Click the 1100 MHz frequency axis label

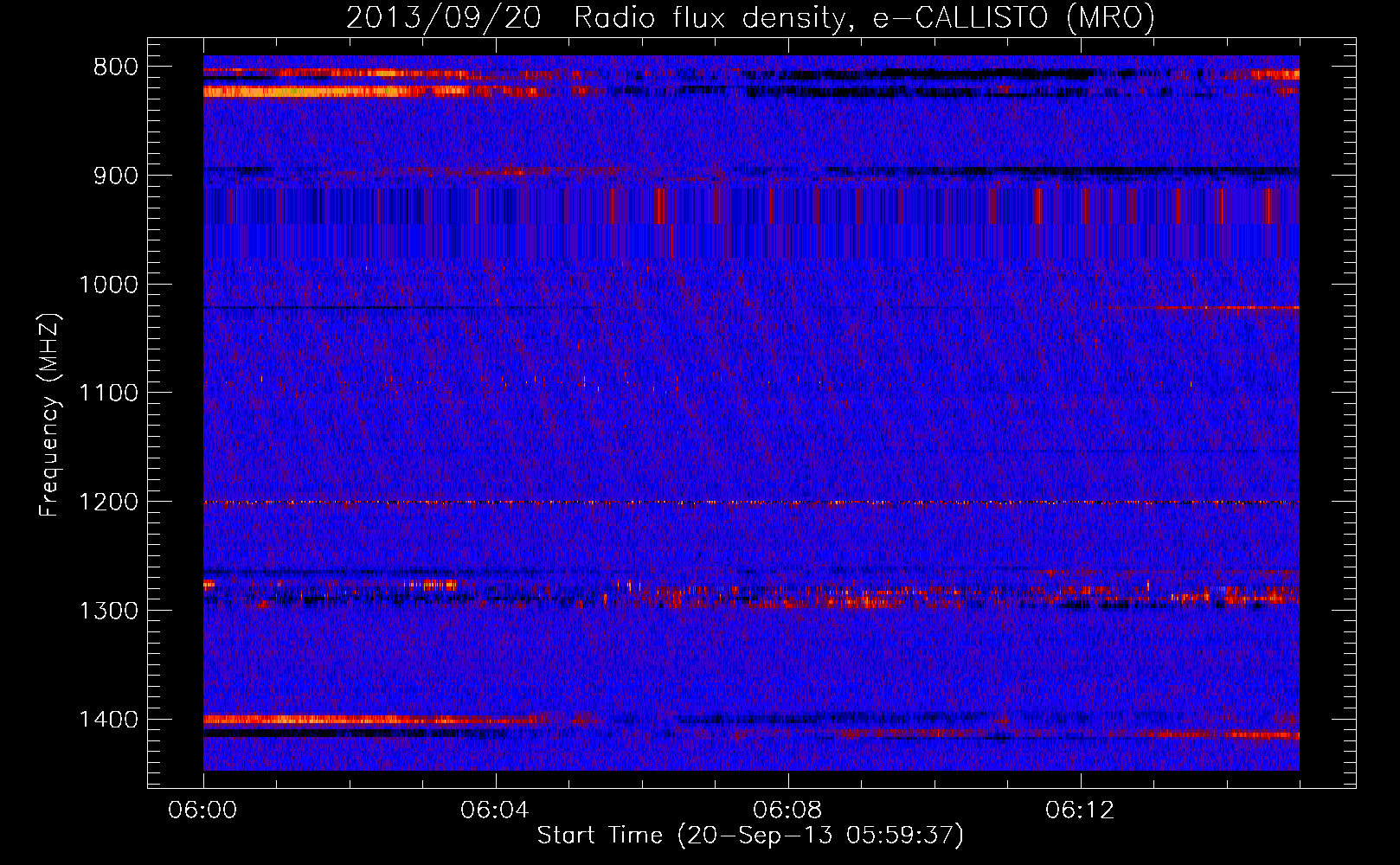[x=108, y=394]
